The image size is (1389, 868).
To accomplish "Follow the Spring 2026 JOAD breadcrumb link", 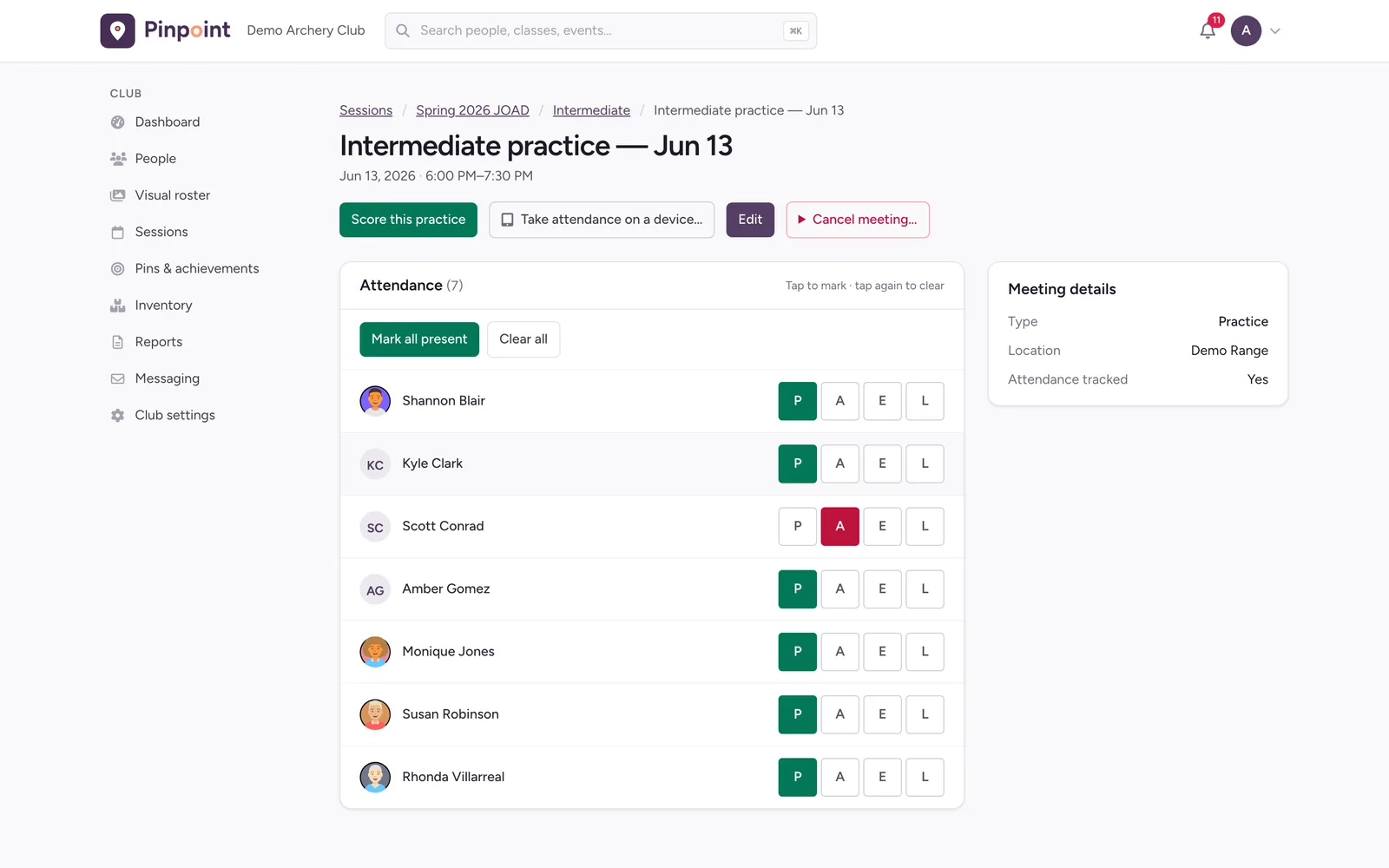I will (472, 110).
